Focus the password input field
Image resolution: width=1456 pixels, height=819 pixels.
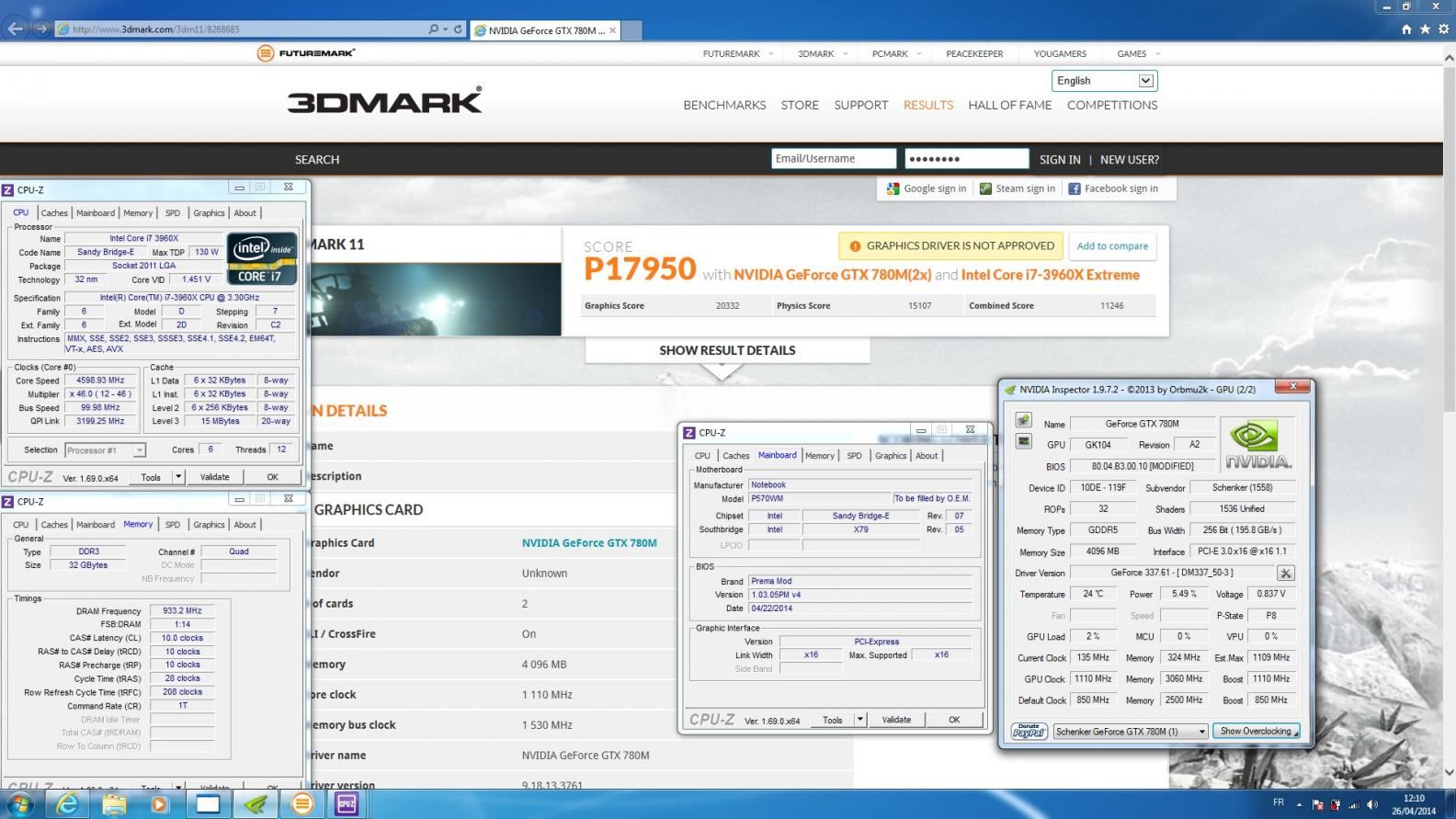(966, 159)
